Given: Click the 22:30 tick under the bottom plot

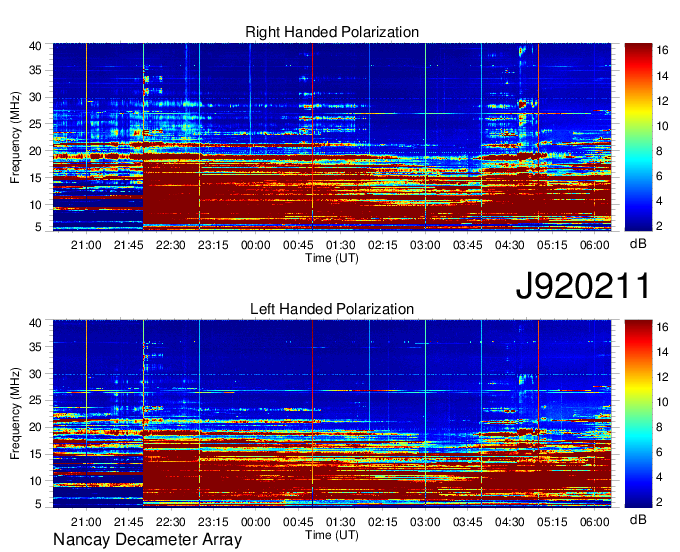Looking at the screenshot, I should [x=171, y=522].
